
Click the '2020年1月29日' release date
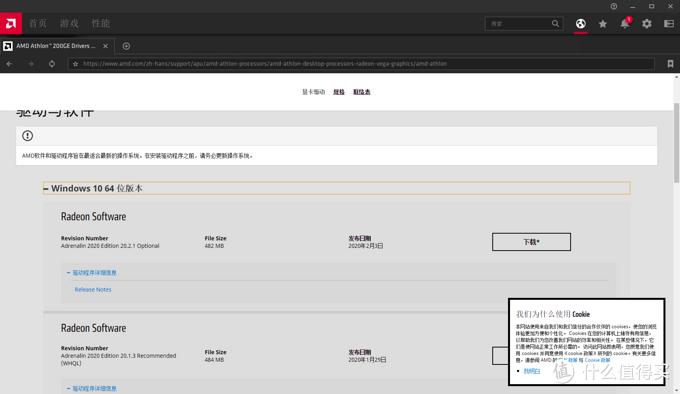tap(367, 360)
